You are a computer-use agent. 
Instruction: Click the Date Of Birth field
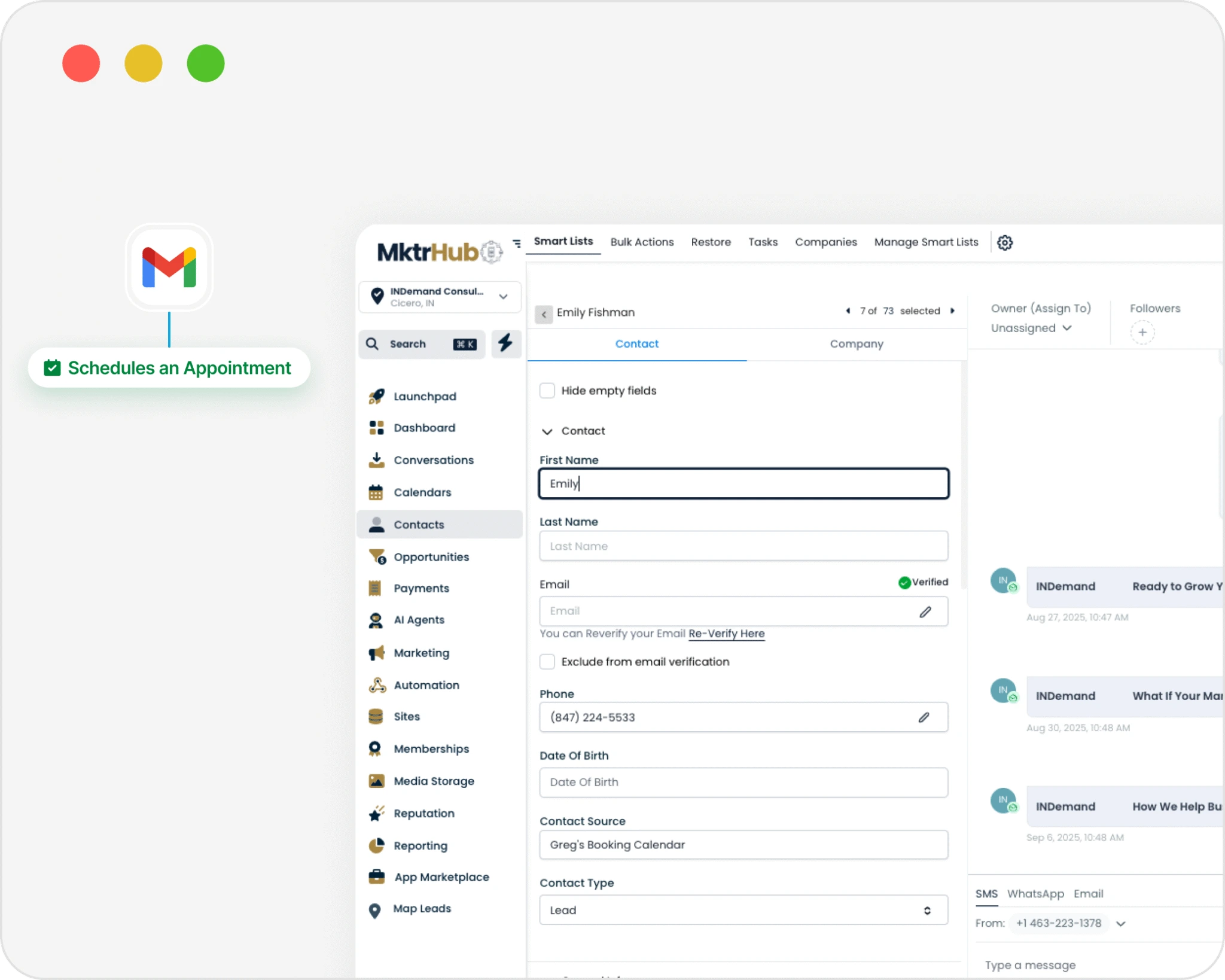[743, 783]
